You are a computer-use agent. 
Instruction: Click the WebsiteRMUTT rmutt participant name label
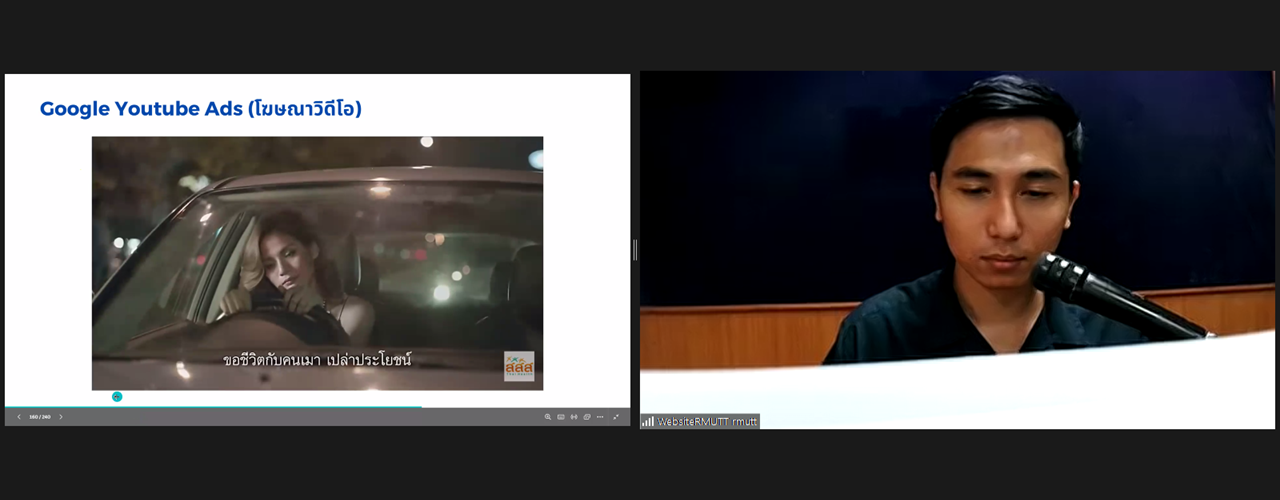705,422
